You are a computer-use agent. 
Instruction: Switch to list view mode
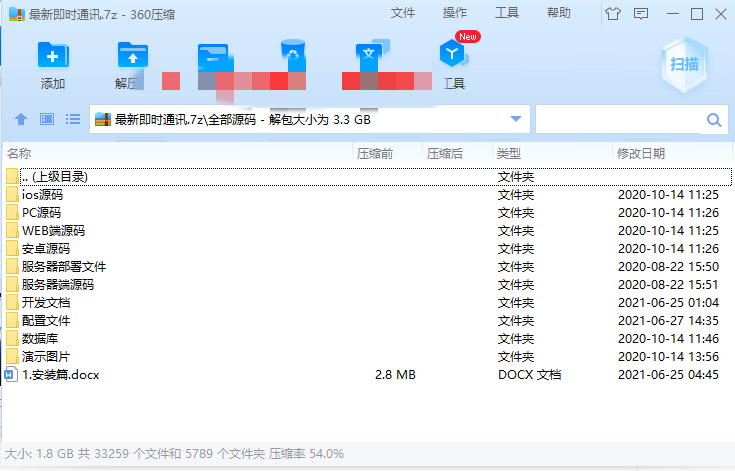[73, 119]
